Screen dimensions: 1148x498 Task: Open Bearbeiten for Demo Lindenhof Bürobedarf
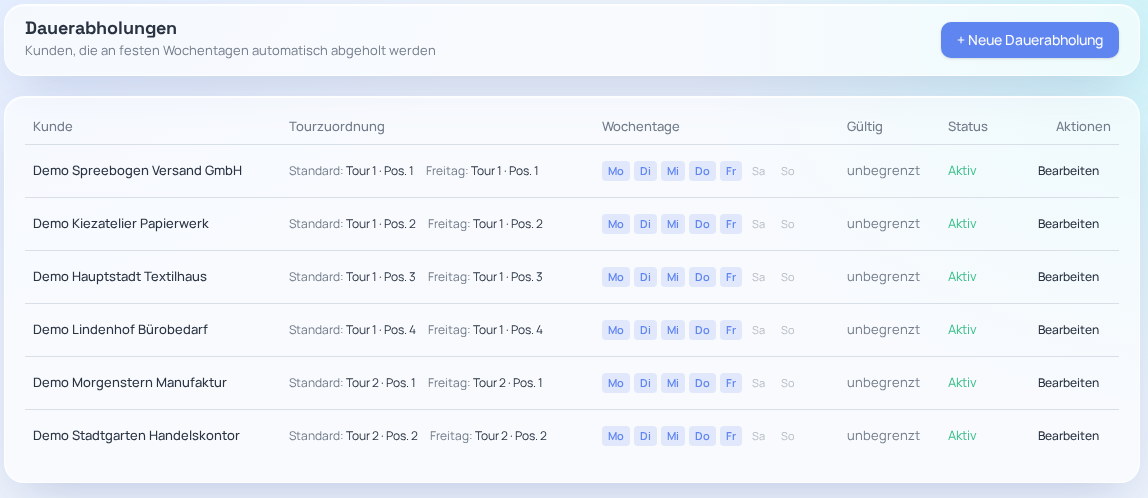(x=1068, y=330)
